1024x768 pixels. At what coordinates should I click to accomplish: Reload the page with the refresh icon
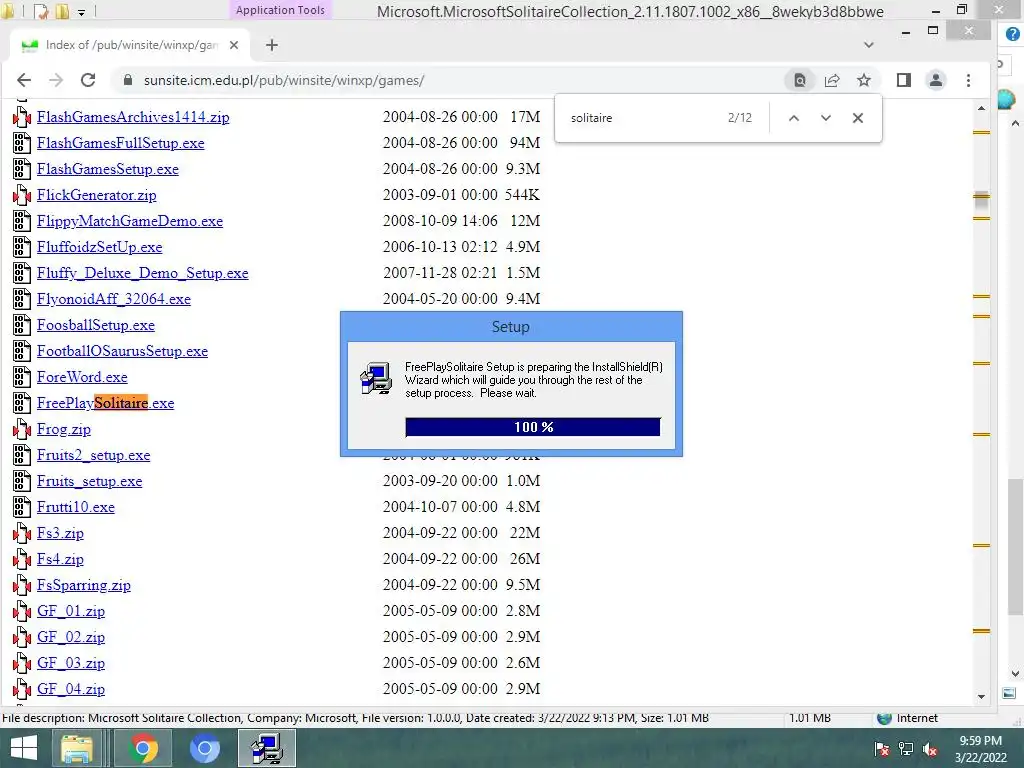pos(88,80)
